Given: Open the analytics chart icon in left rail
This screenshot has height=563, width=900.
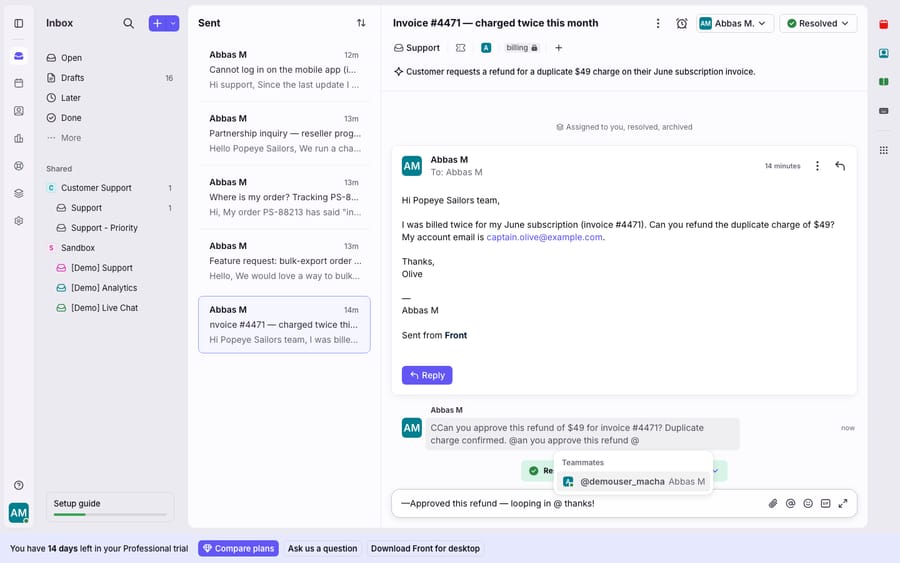Looking at the screenshot, I should (x=18, y=138).
